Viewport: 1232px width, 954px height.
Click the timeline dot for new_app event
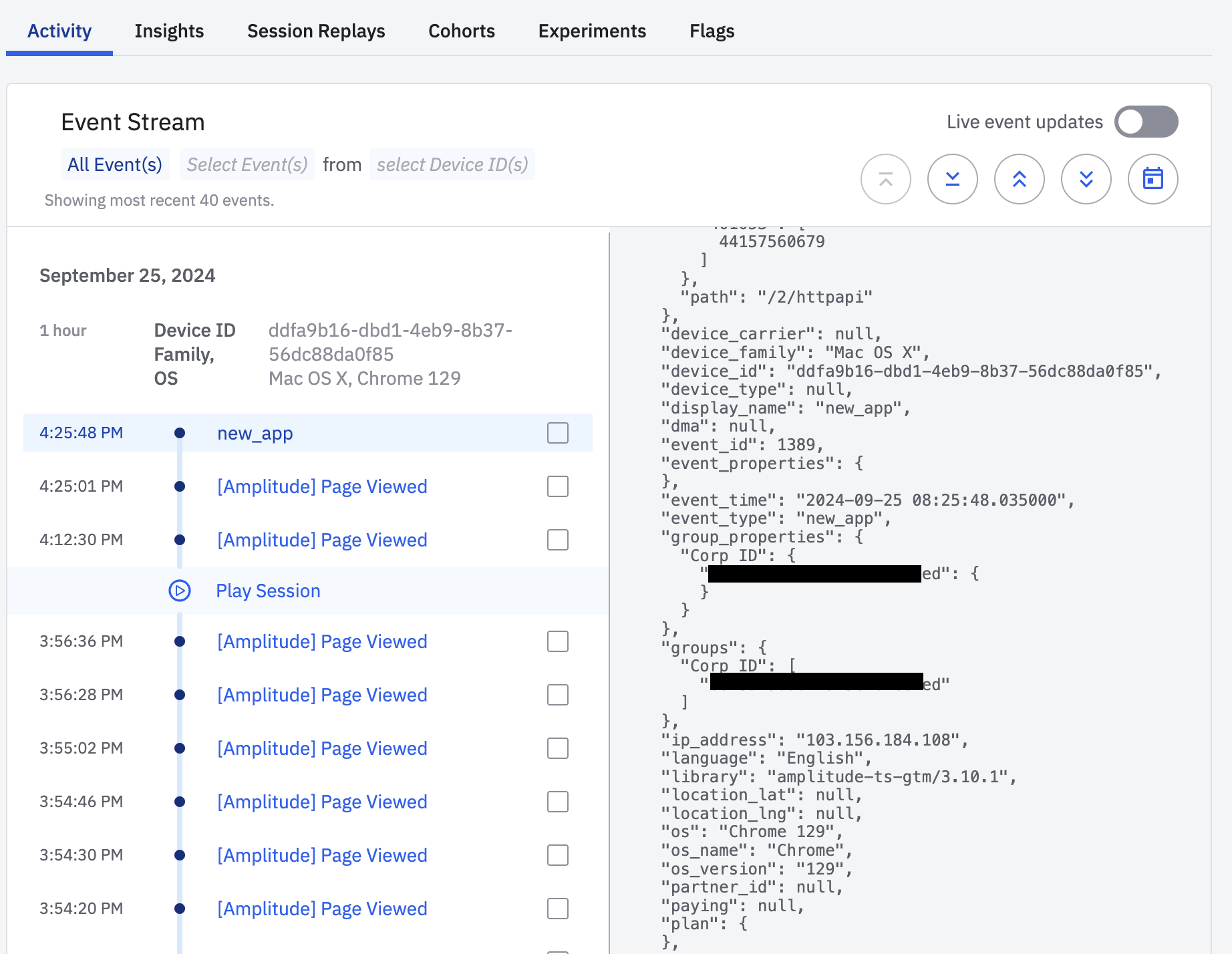[x=180, y=433]
